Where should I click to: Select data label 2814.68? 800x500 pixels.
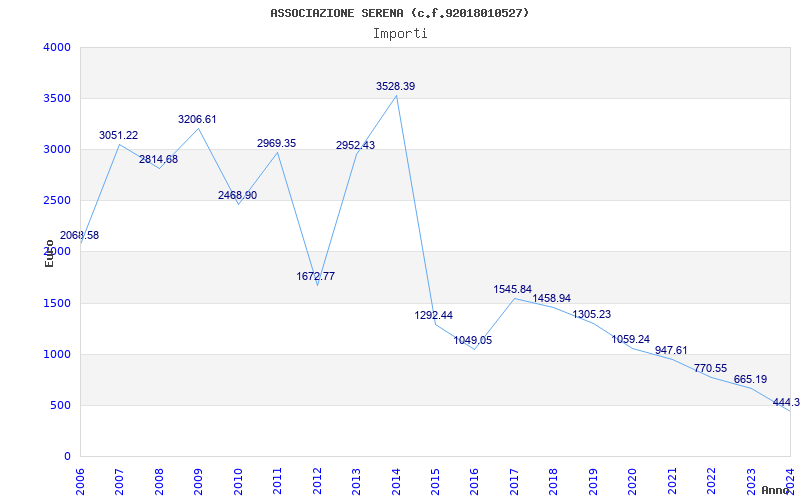[159, 160]
